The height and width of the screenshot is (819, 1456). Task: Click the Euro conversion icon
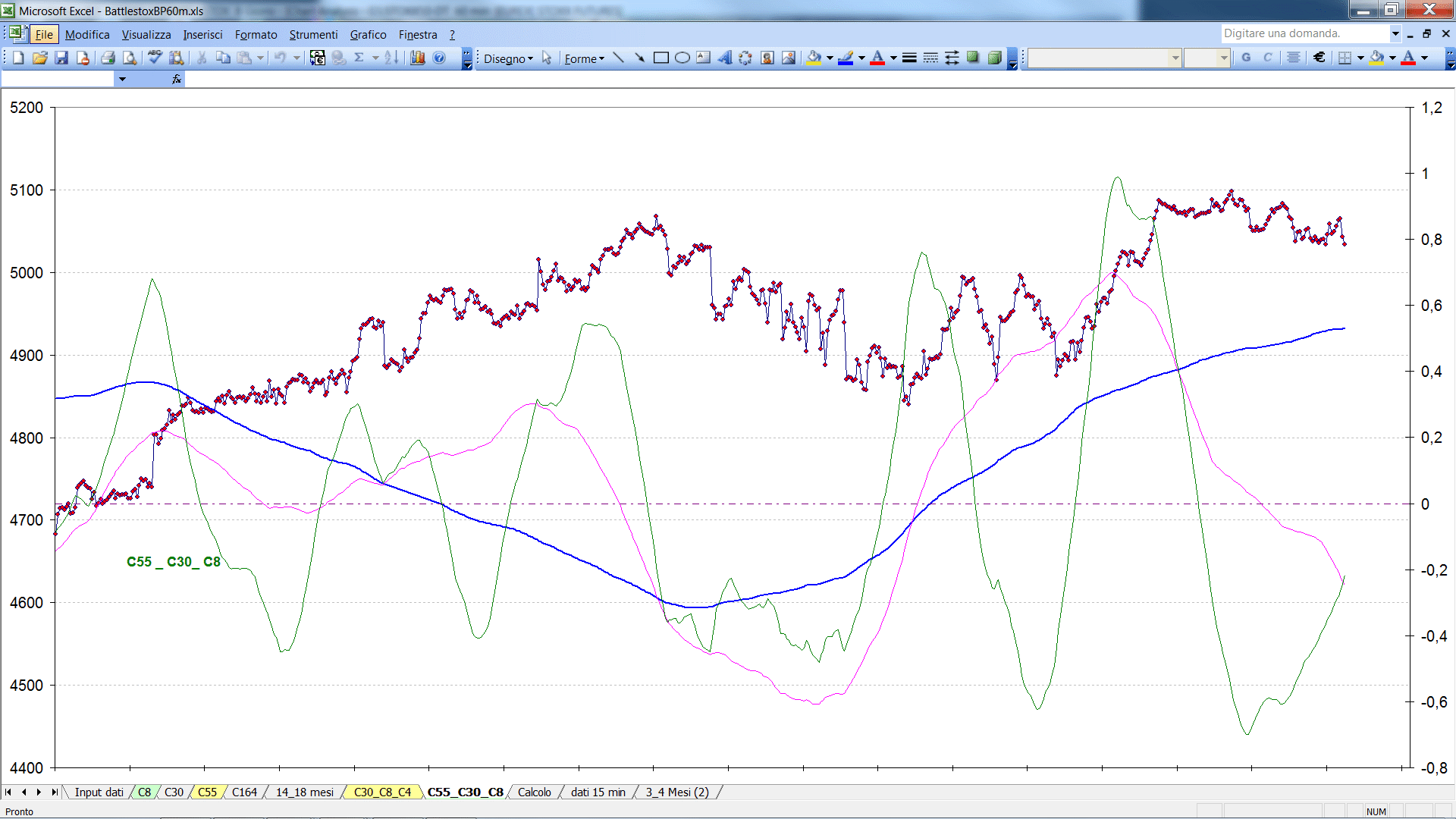318,58
